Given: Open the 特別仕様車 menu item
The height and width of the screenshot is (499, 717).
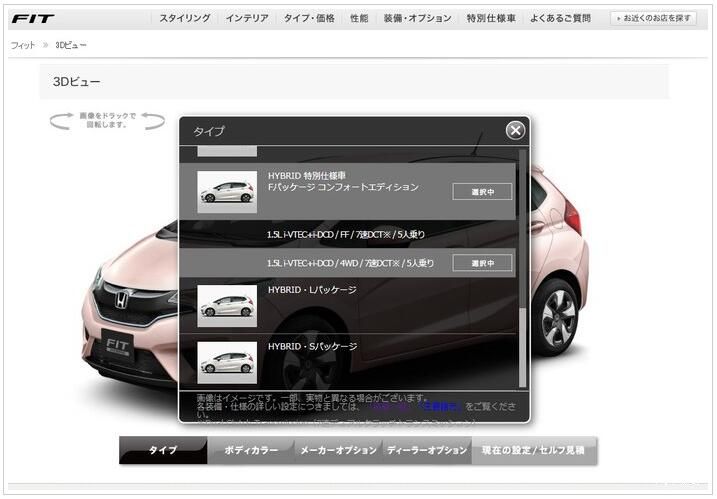Looking at the screenshot, I should pos(491,18).
